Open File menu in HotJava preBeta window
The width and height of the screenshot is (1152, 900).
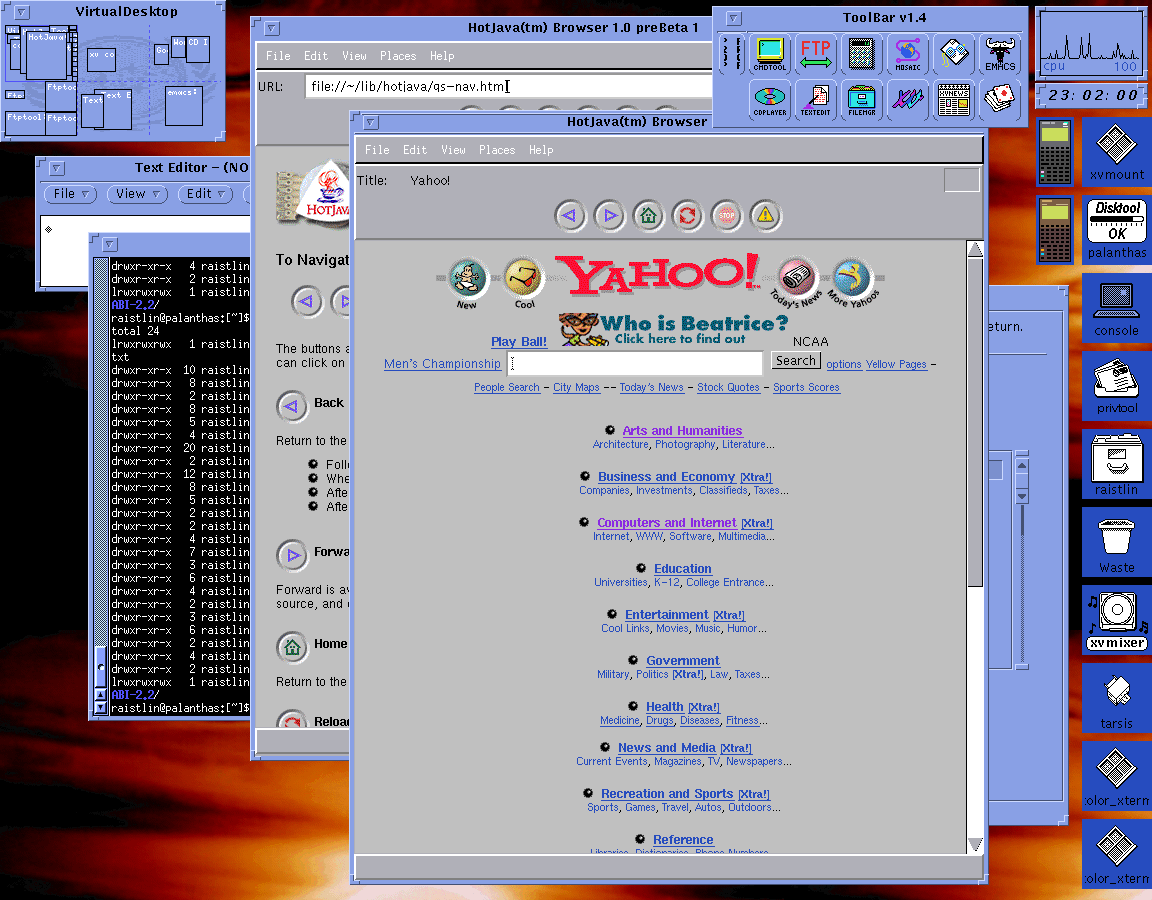click(278, 56)
